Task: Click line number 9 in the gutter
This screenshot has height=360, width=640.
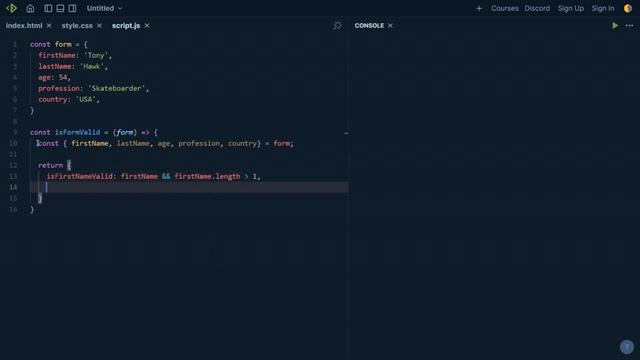Action: click(15, 132)
